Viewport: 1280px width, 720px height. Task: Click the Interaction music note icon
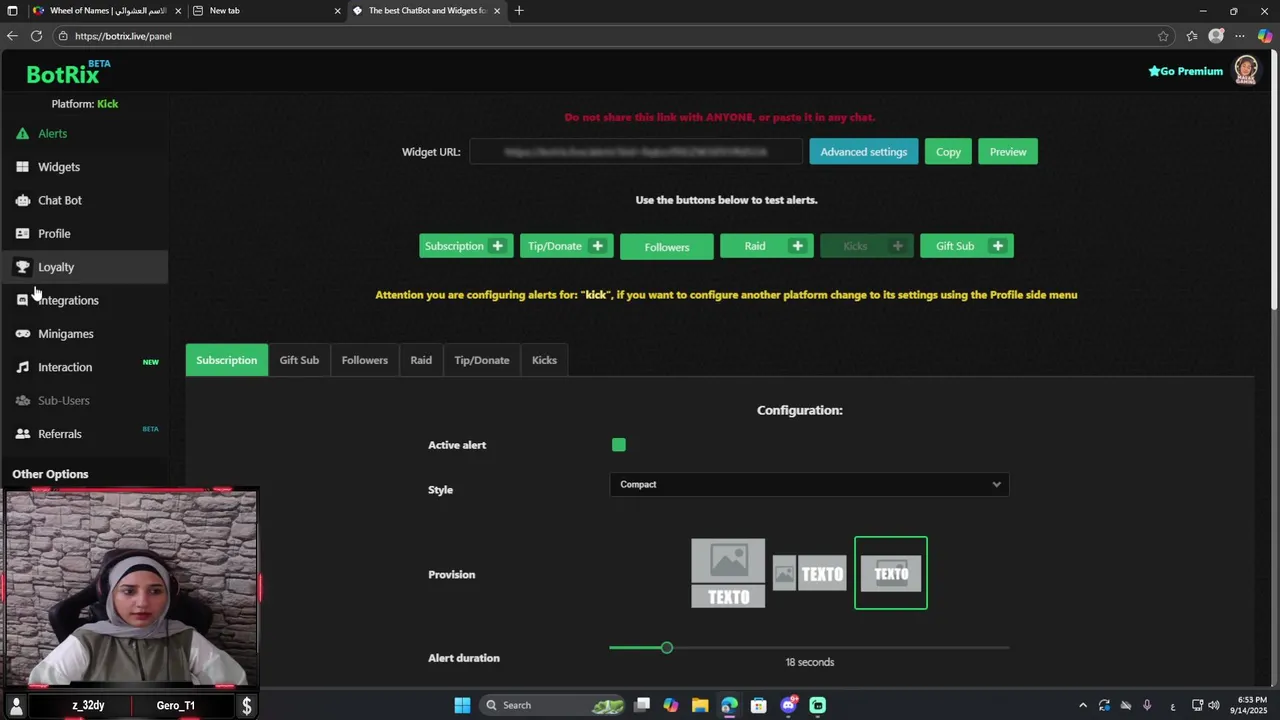click(x=22, y=367)
